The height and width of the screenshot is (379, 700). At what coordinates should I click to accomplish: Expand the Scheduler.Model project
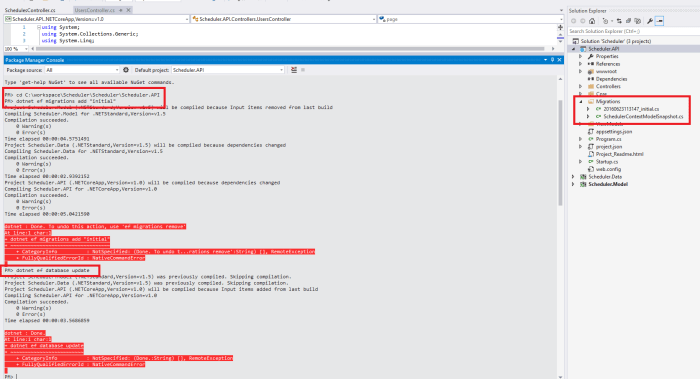pos(573,184)
